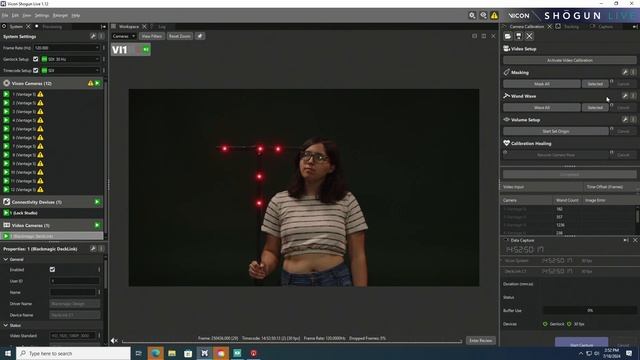Collapse the Status properties section
Image resolution: width=640 pixels, height=360 pixels.
(6, 326)
